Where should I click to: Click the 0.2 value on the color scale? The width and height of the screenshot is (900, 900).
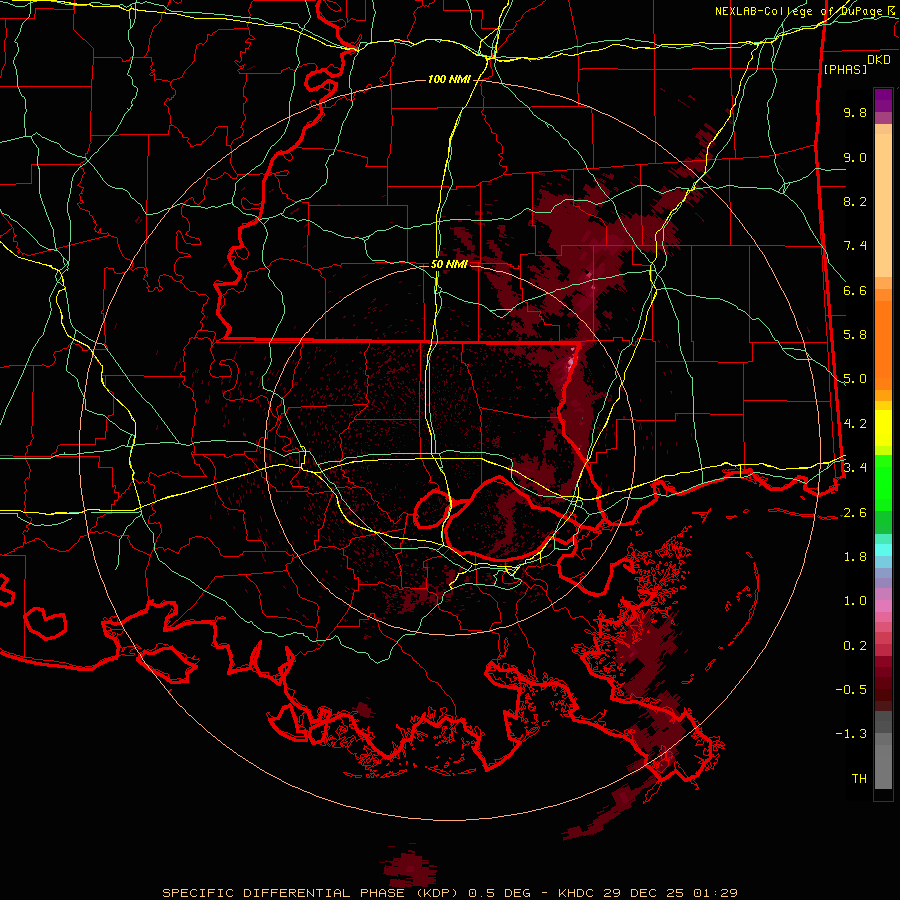(855, 645)
